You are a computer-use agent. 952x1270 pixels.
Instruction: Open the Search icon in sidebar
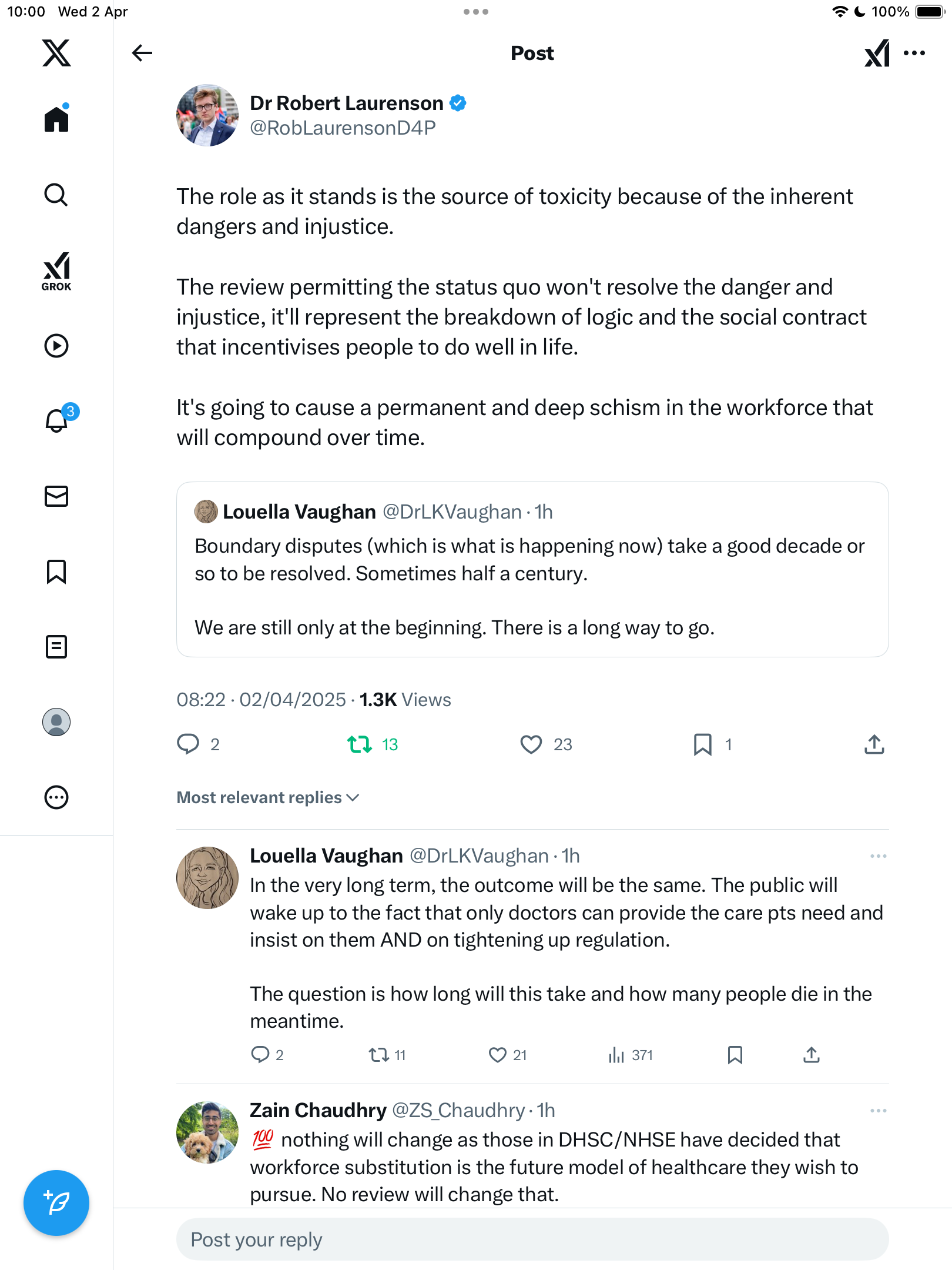click(56, 195)
